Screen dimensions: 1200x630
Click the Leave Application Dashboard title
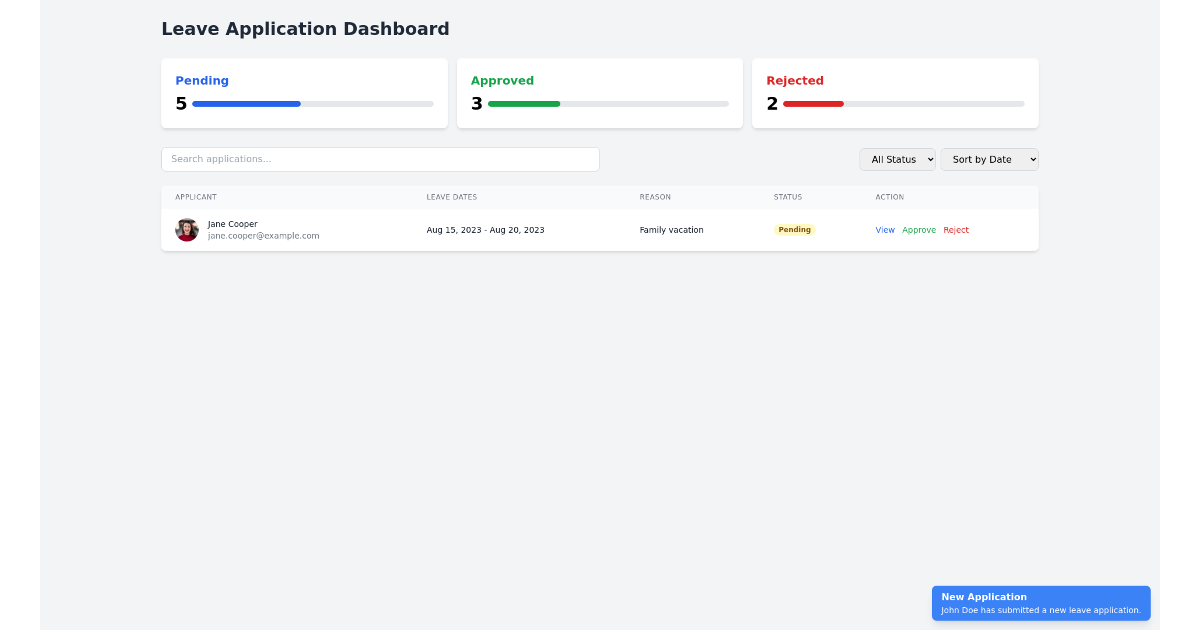click(305, 29)
